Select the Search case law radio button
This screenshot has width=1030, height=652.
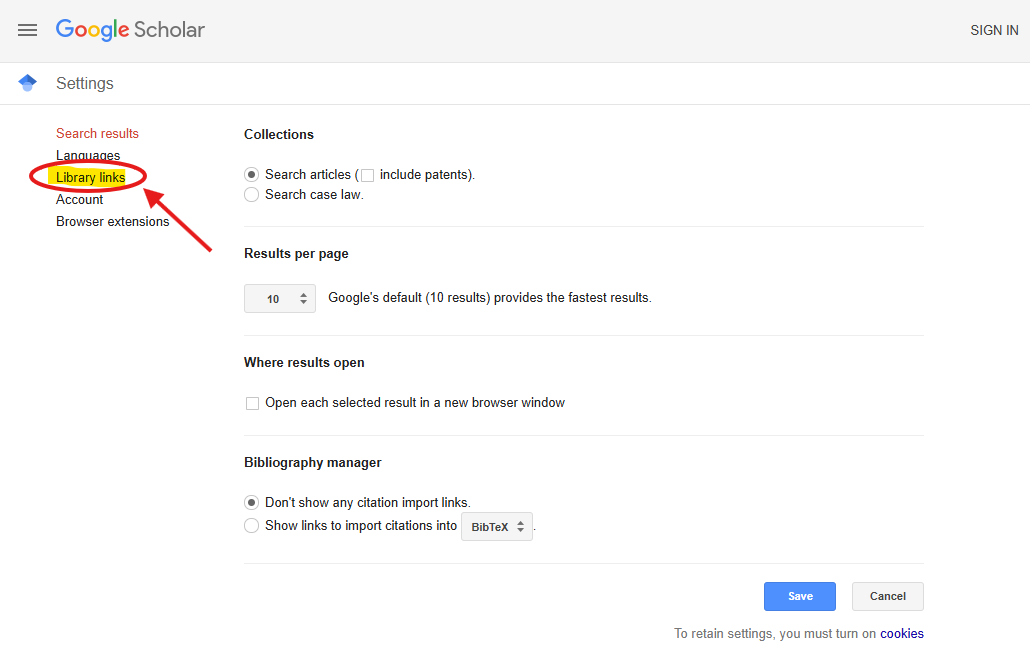251,194
